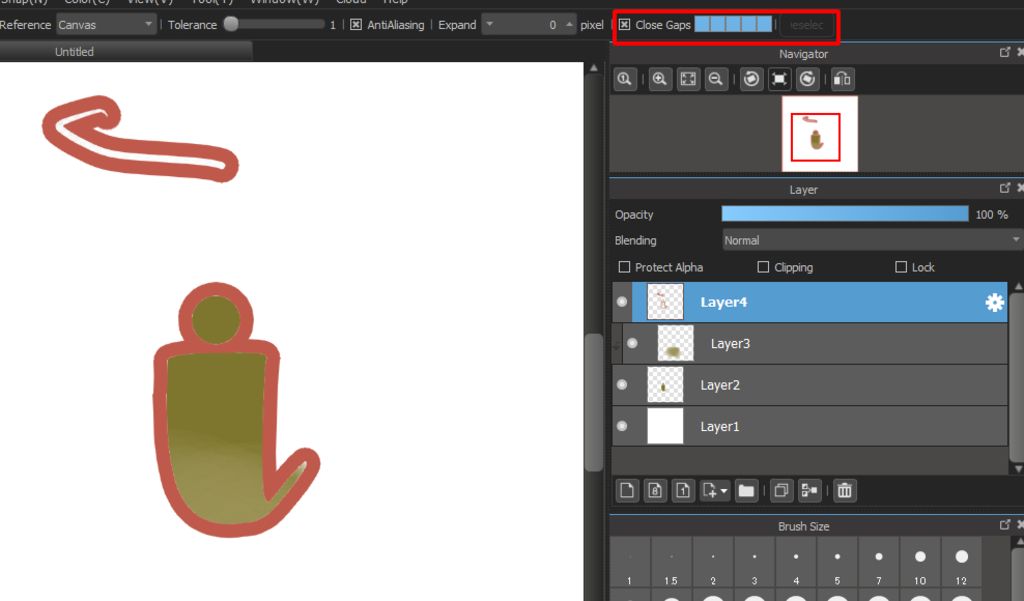Screen dimensions: 1024x601
Task: Click canvas scroll up arrow
Action: click(593, 68)
